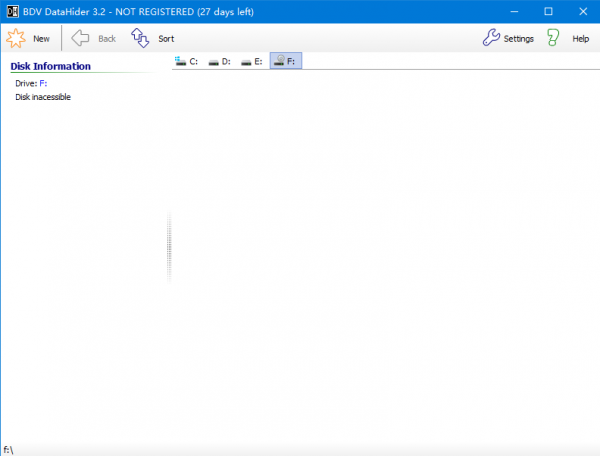
Task: Open the E: drive tab
Action: [x=252, y=61]
